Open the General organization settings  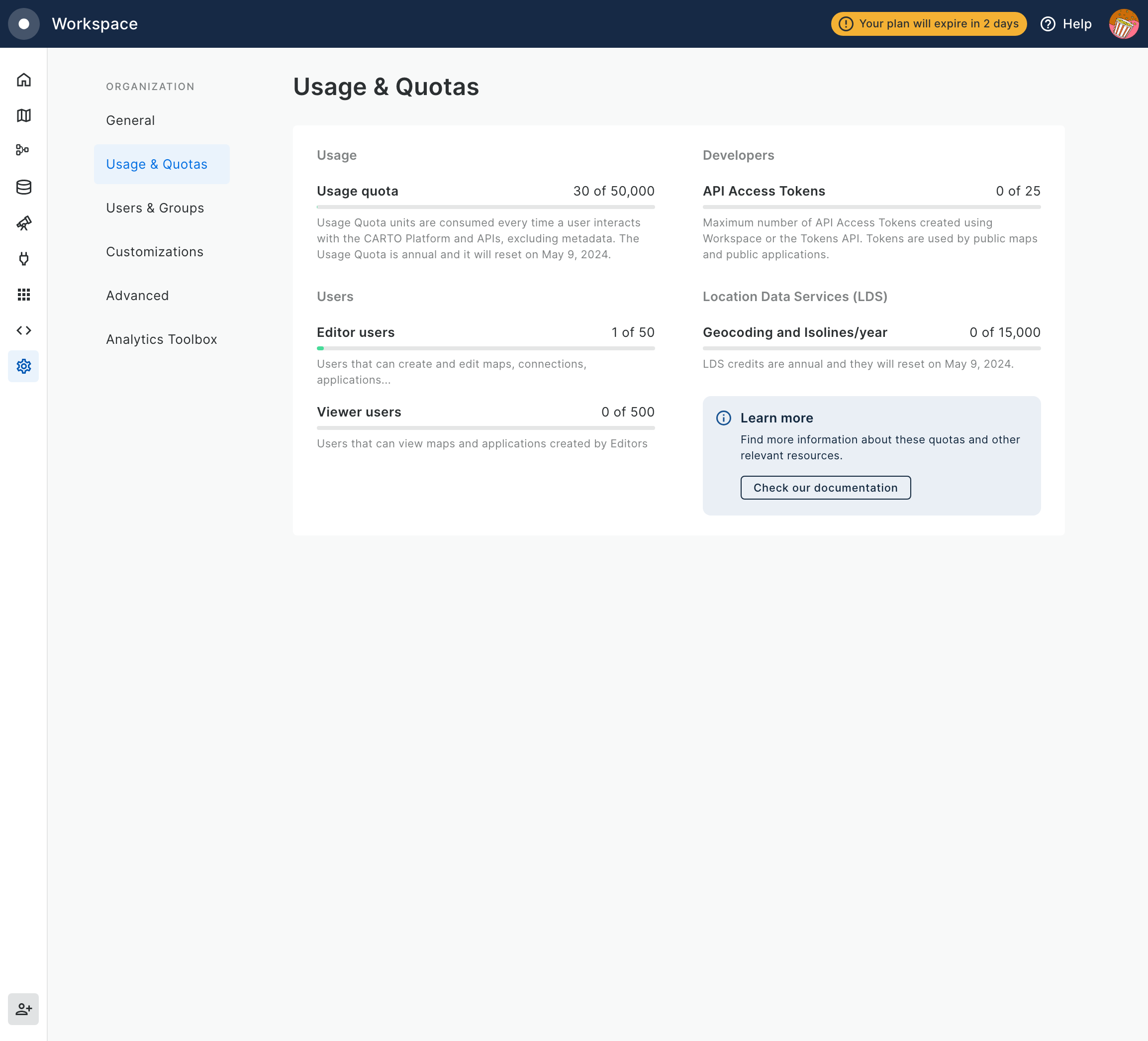click(x=130, y=120)
